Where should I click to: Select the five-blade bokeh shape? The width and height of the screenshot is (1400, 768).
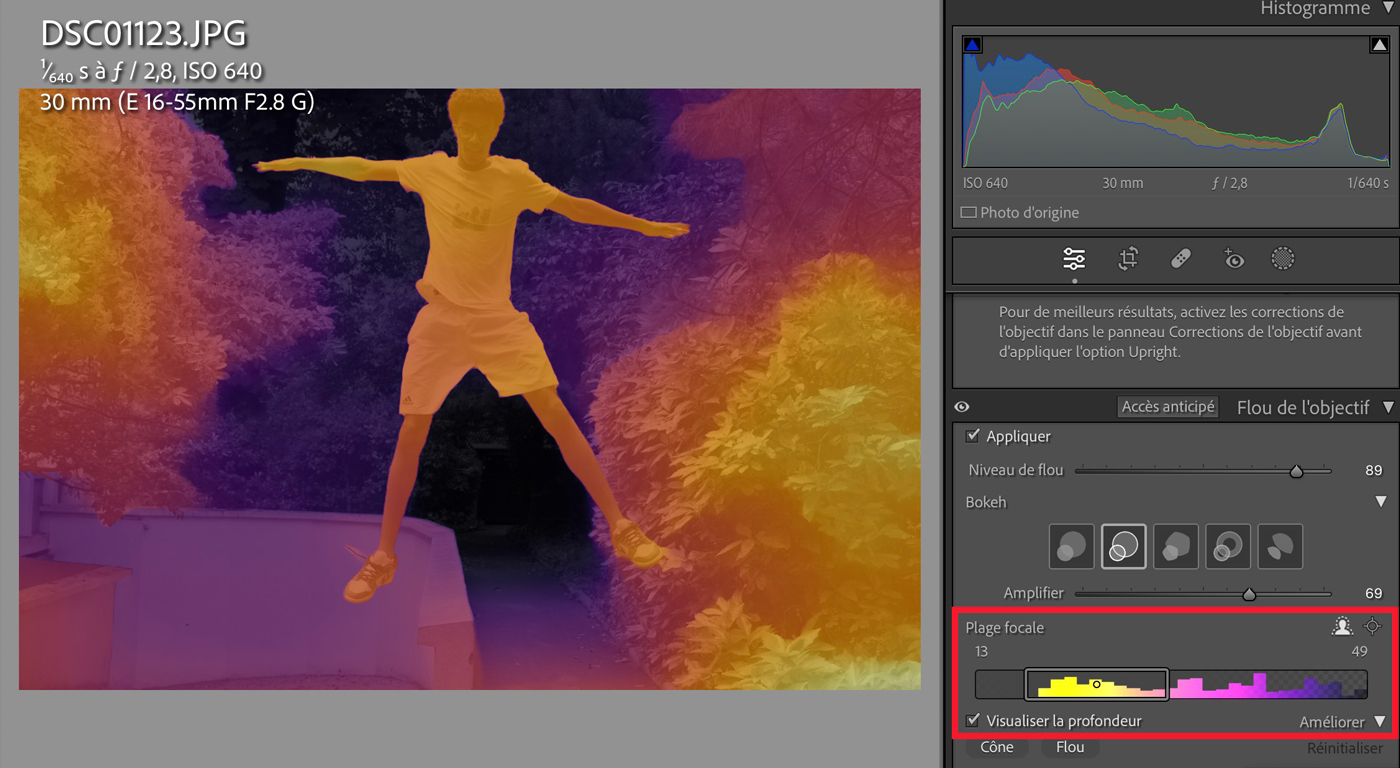click(1176, 546)
